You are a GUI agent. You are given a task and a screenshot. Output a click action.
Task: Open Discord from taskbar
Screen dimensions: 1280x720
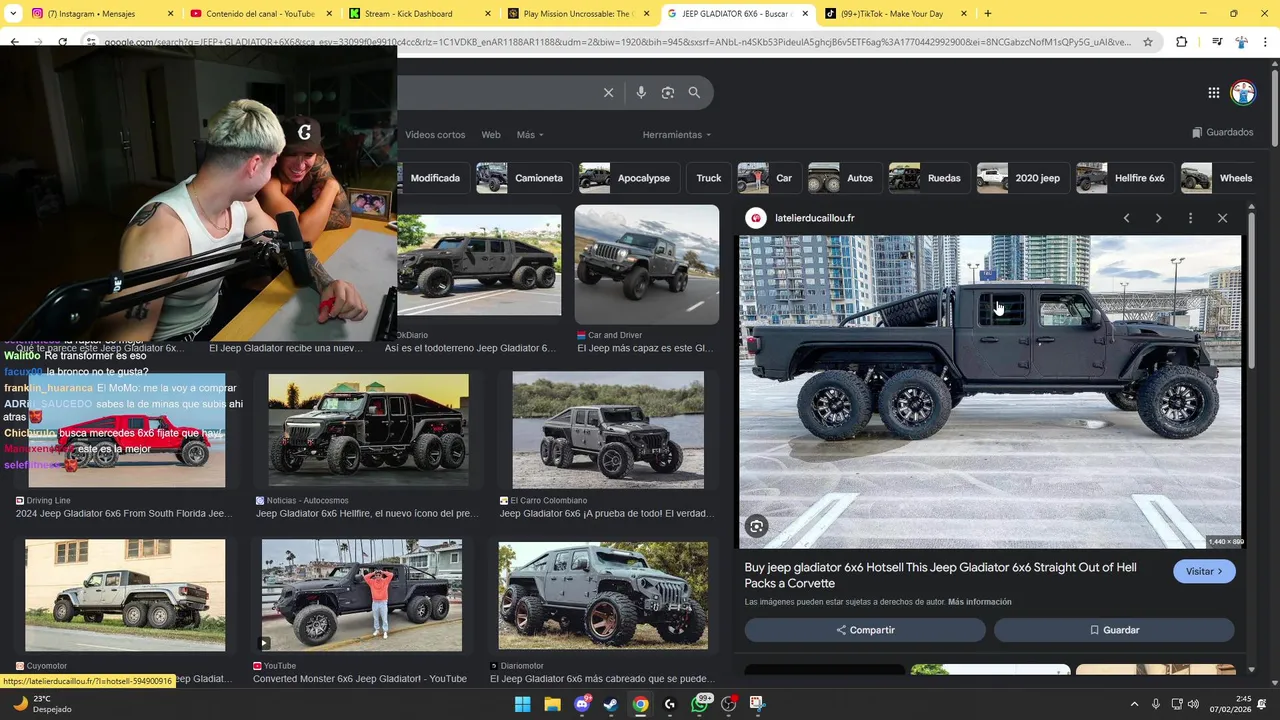pos(582,704)
